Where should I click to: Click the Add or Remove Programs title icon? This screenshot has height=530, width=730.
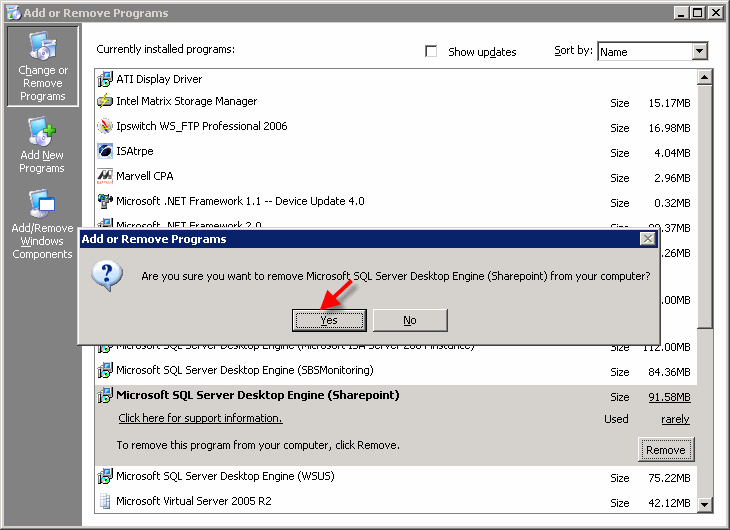14,13
